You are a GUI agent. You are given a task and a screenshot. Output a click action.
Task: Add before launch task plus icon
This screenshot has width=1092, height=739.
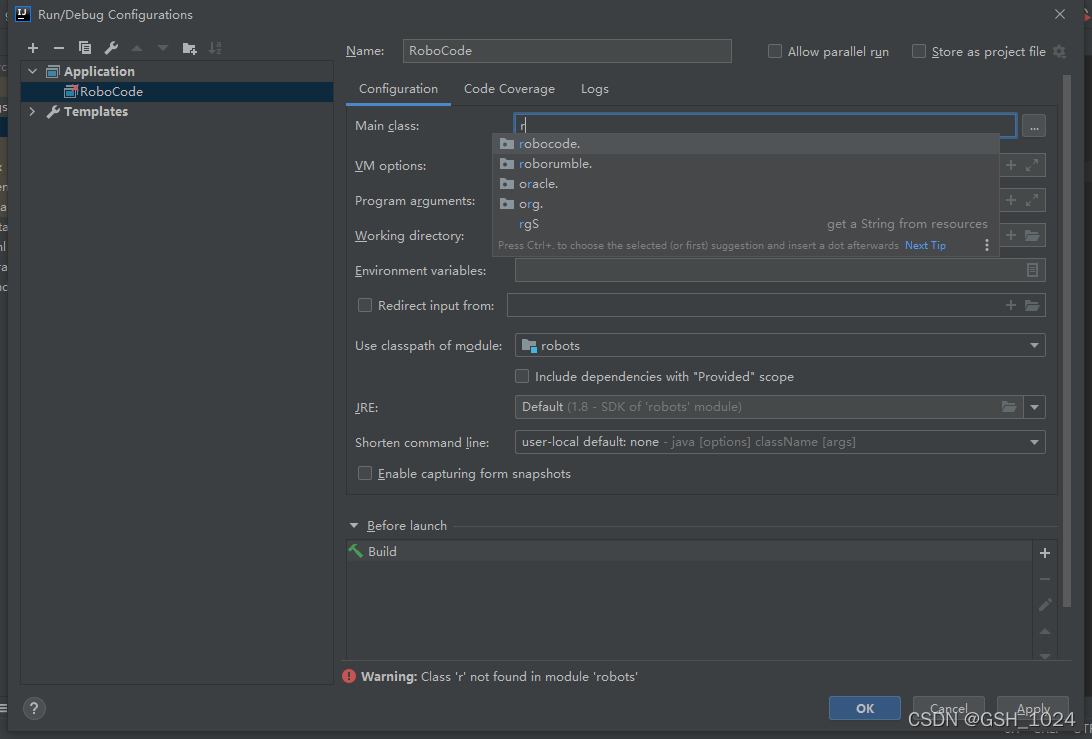point(1045,553)
